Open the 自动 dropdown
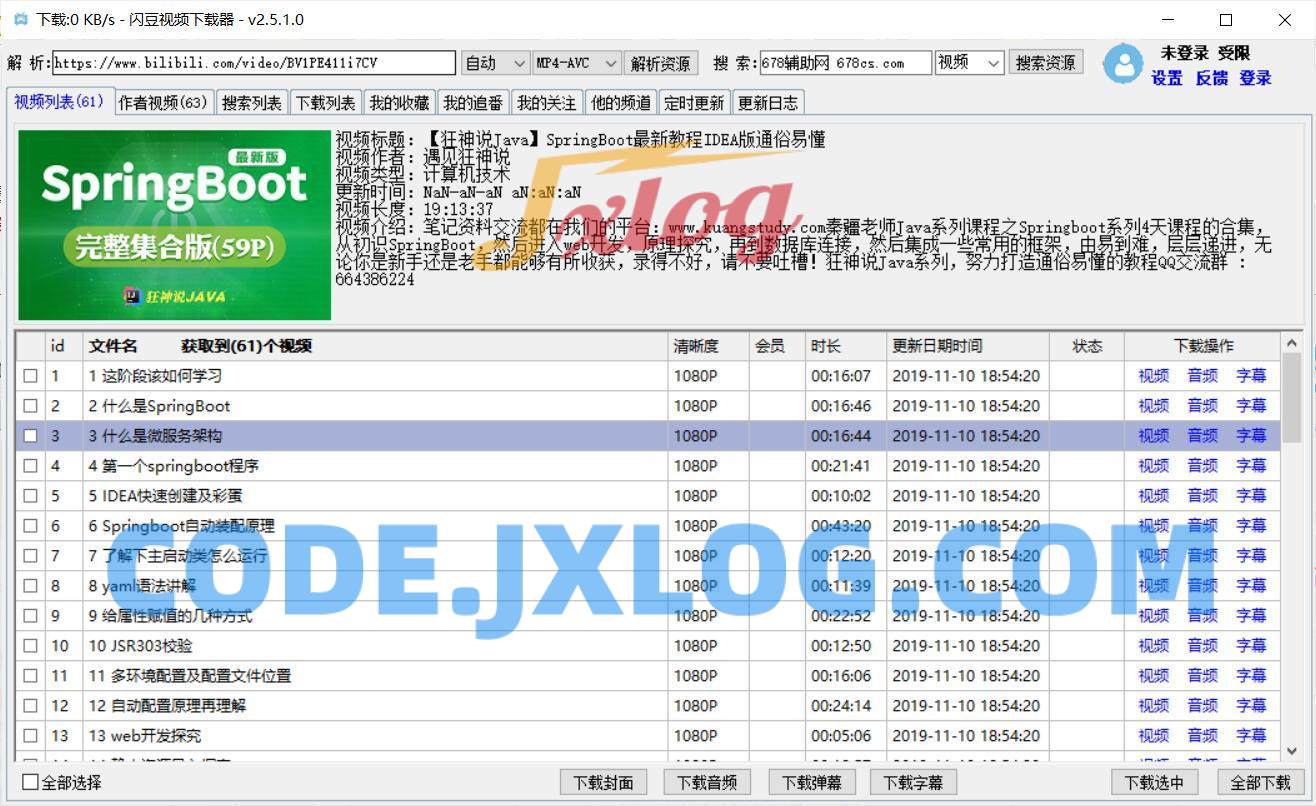1316x806 pixels. [x=495, y=63]
